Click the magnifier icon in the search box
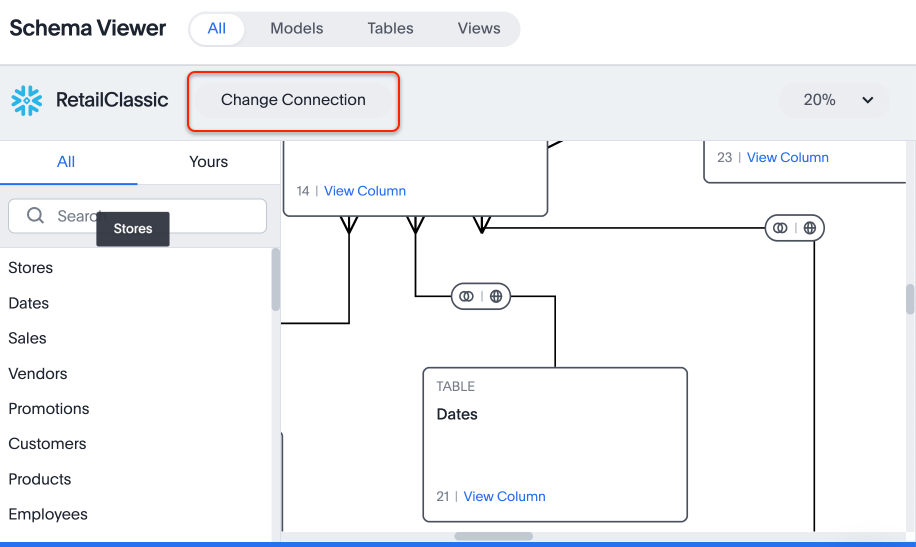 [x=35, y=216]
